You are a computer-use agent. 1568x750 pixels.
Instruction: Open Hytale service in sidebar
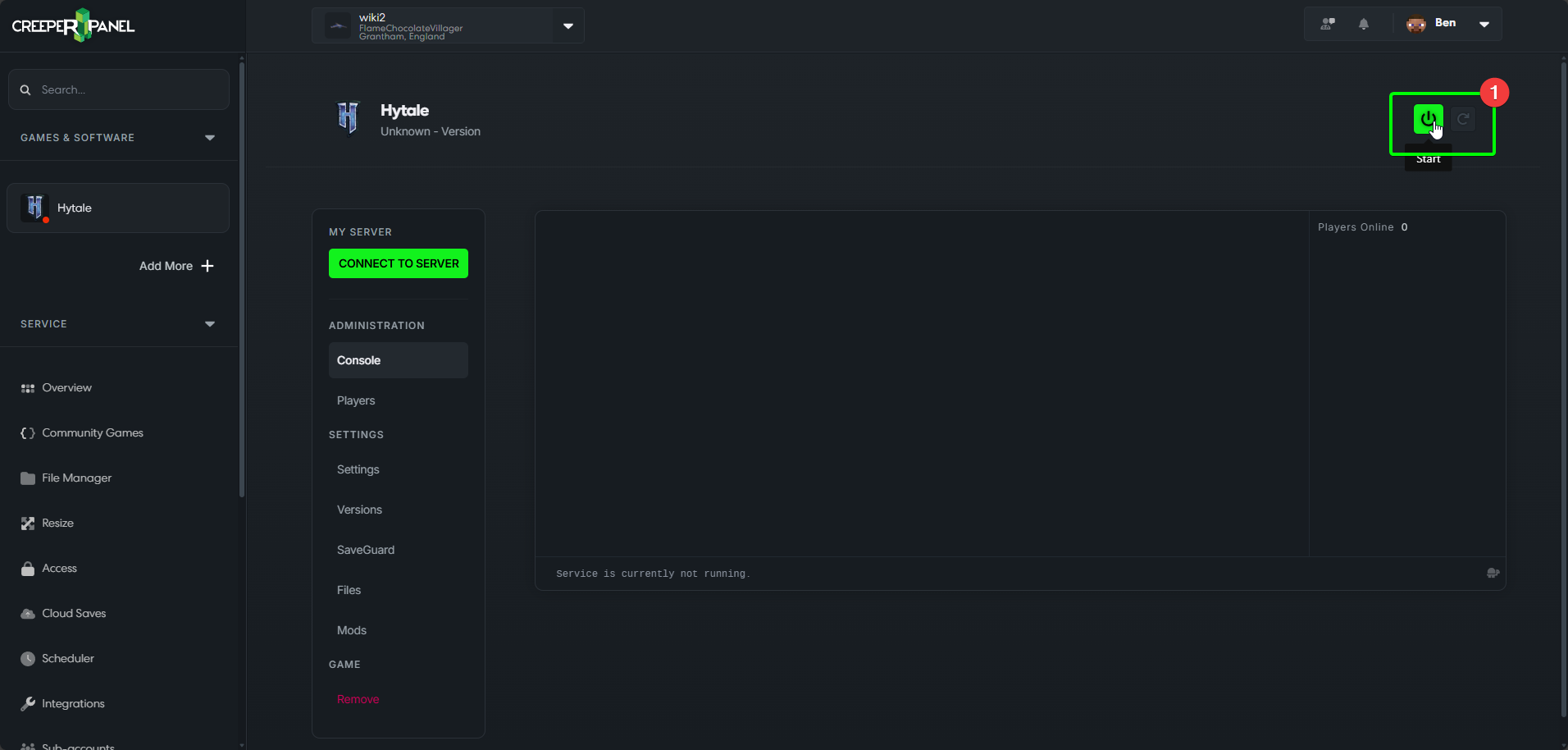coord(118,208)
